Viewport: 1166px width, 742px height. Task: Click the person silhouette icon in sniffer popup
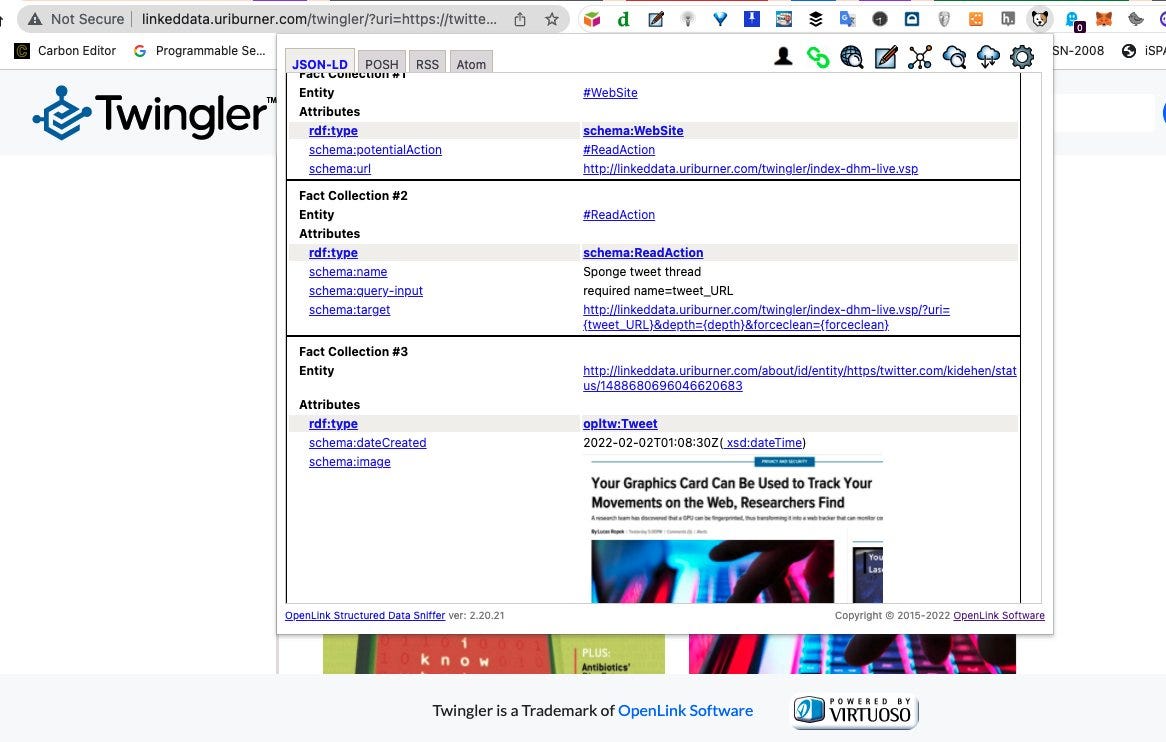click(x=783, y=57)
